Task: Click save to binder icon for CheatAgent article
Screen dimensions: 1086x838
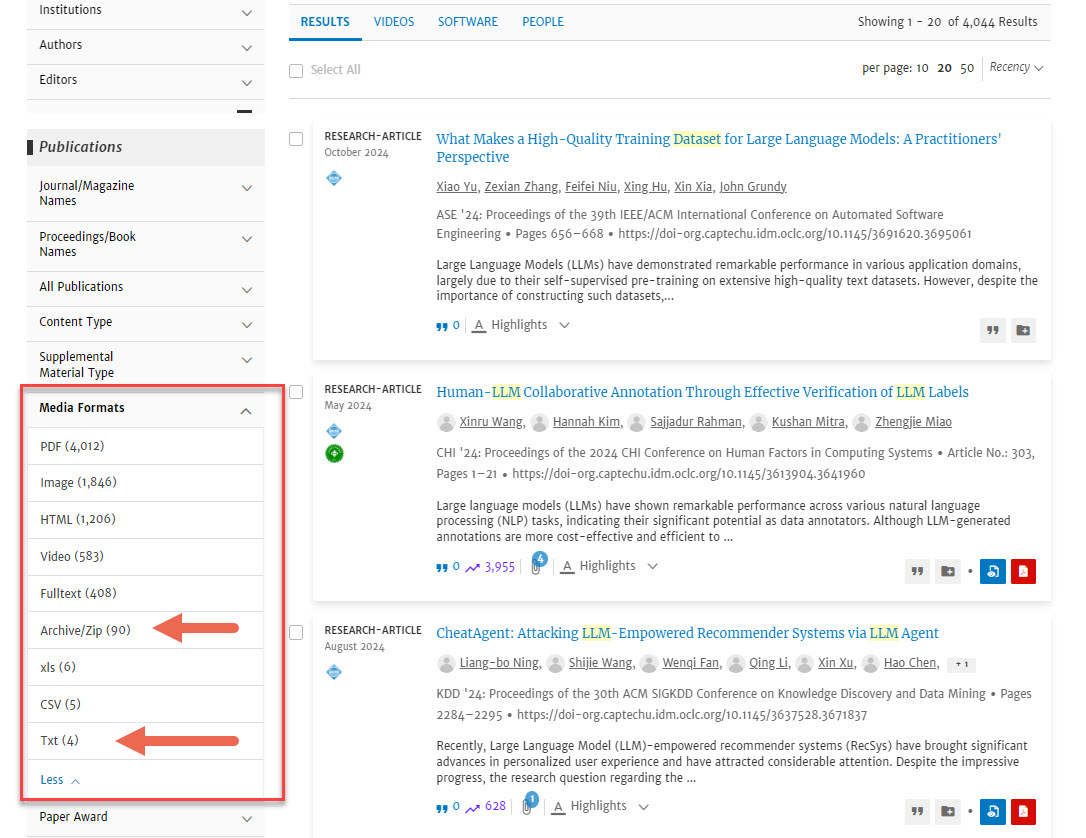Action: click(x=948, y=812)
